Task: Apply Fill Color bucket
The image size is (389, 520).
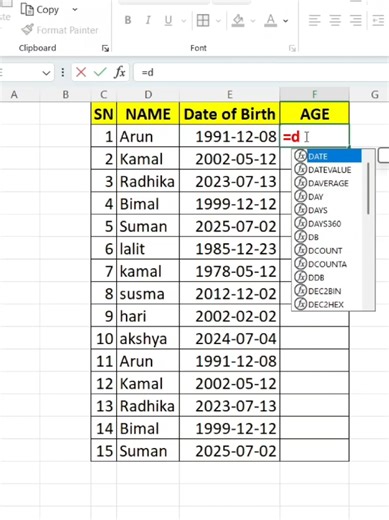Action: (238, 21)
